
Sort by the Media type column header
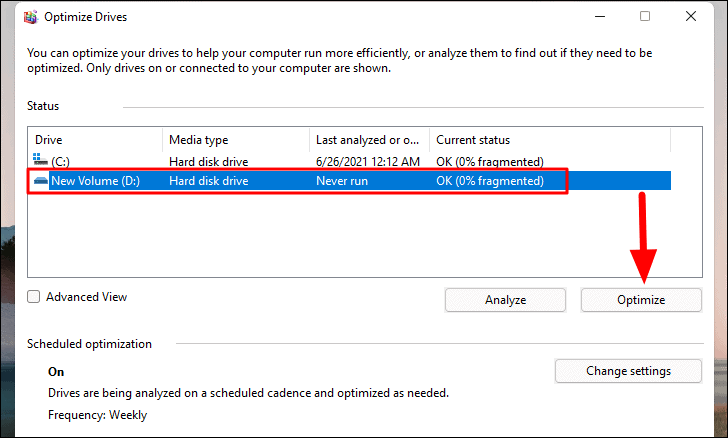pyautogui.click(x=236, y=140)
